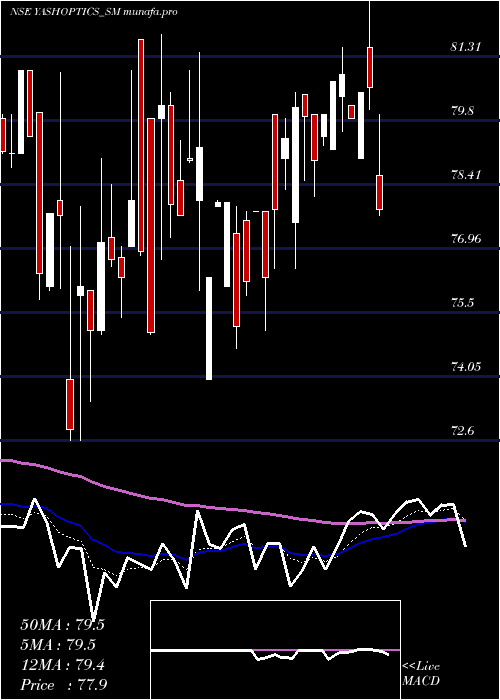Click the last red candlestick near 78.41
The width and height of the screenshot is (500, 700).
point(379,192)
